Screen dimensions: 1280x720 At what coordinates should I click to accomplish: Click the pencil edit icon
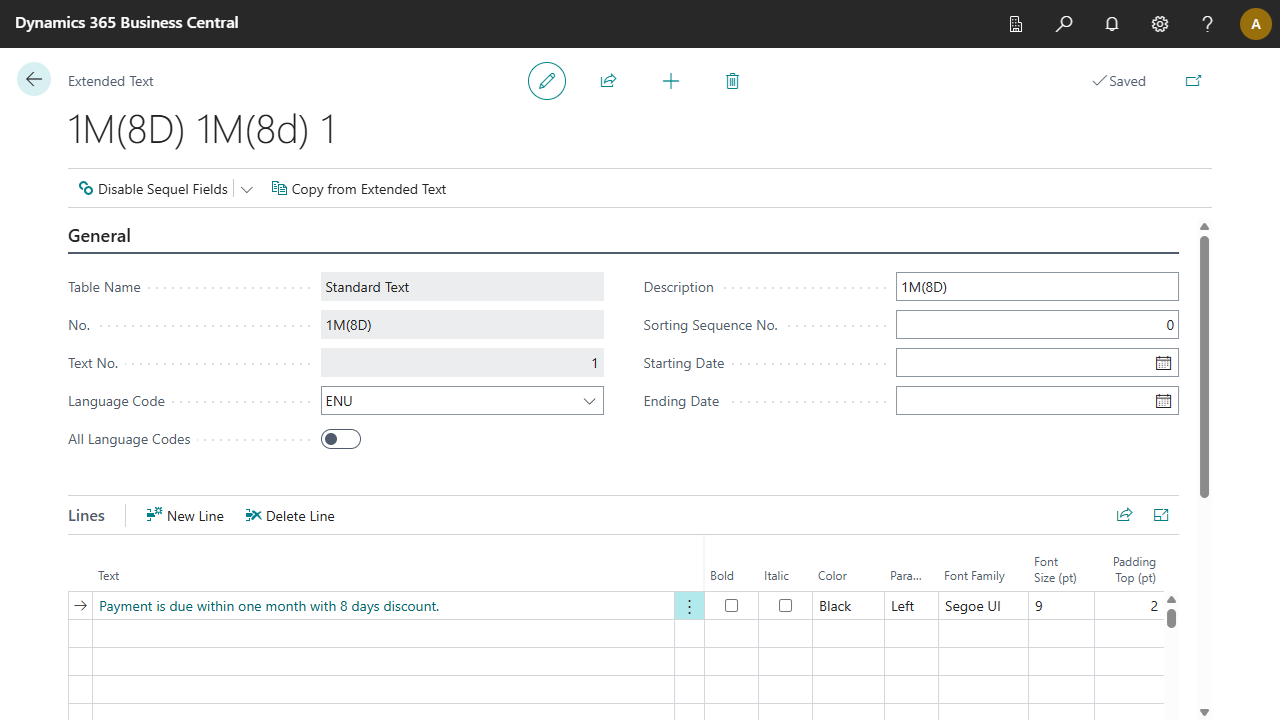[547, 81]
